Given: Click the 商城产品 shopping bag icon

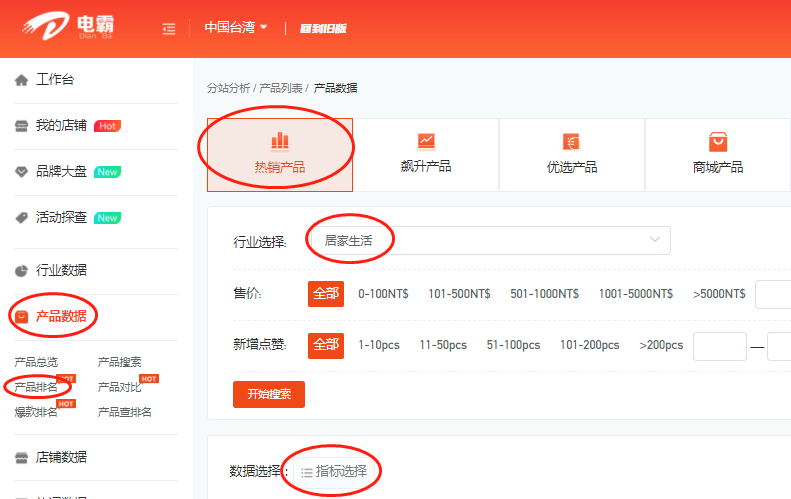Looking at the screenshot, I should pos(718,142).
